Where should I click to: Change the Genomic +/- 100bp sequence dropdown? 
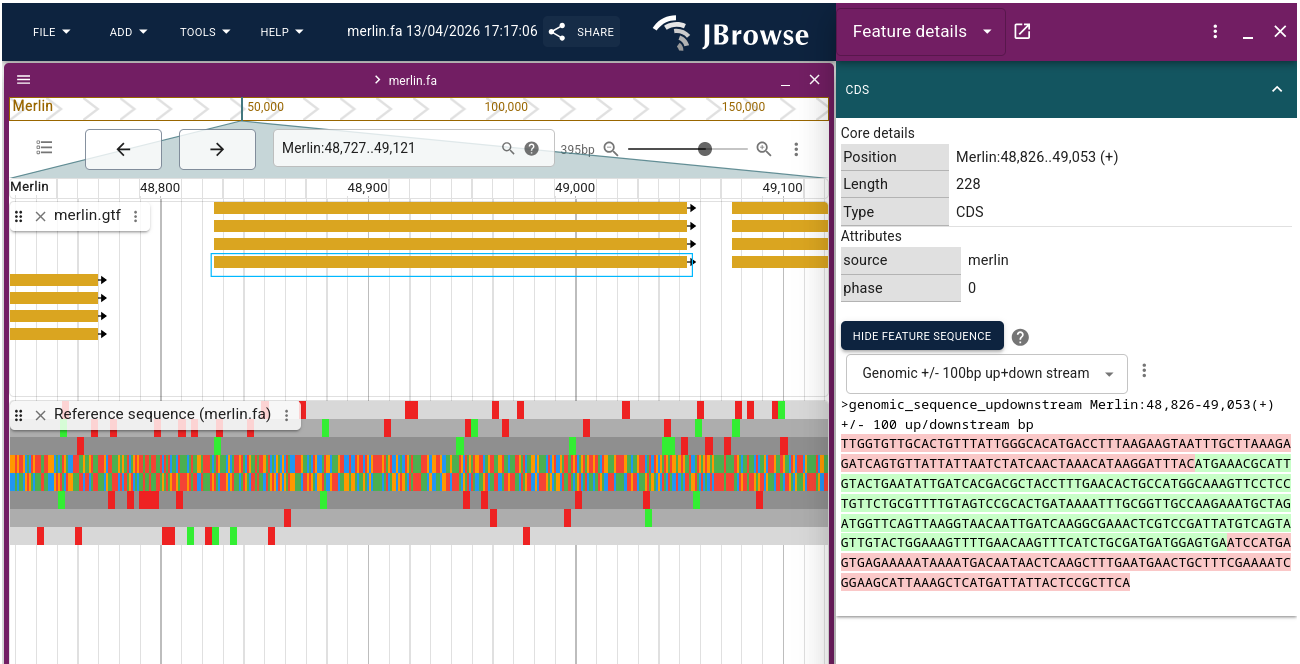pos(985,372)
